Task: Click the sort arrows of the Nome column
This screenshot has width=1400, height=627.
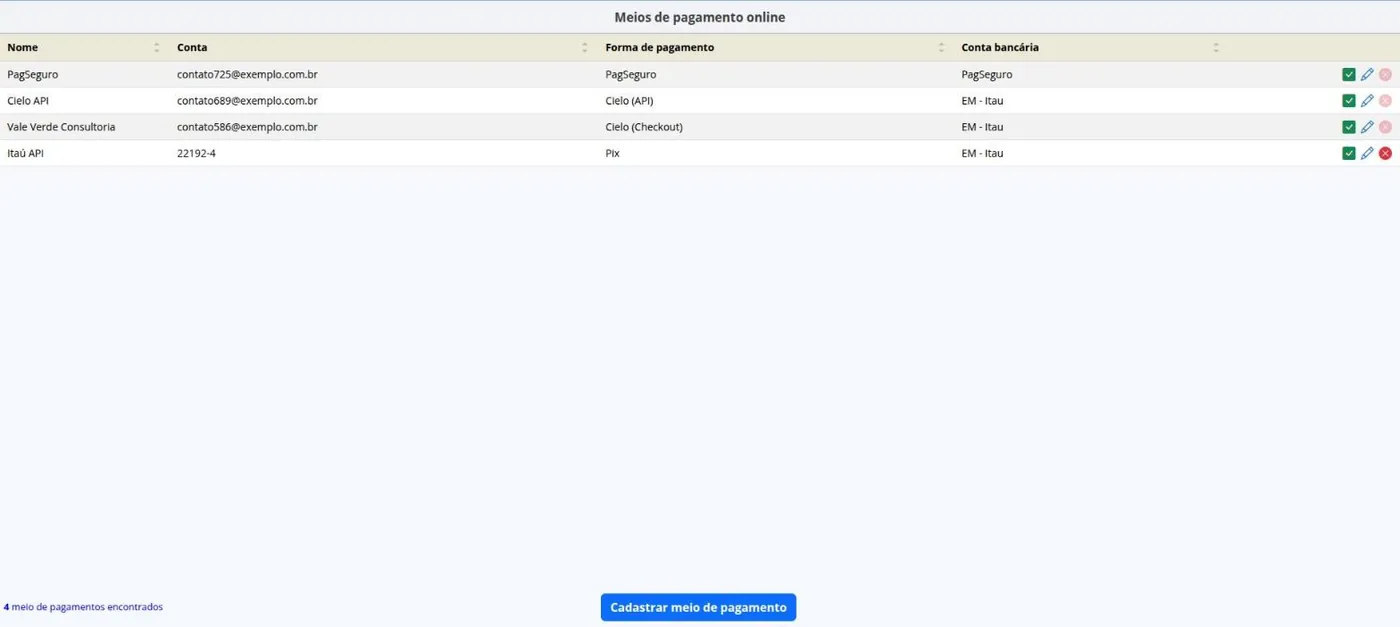Action: [157, 47]
